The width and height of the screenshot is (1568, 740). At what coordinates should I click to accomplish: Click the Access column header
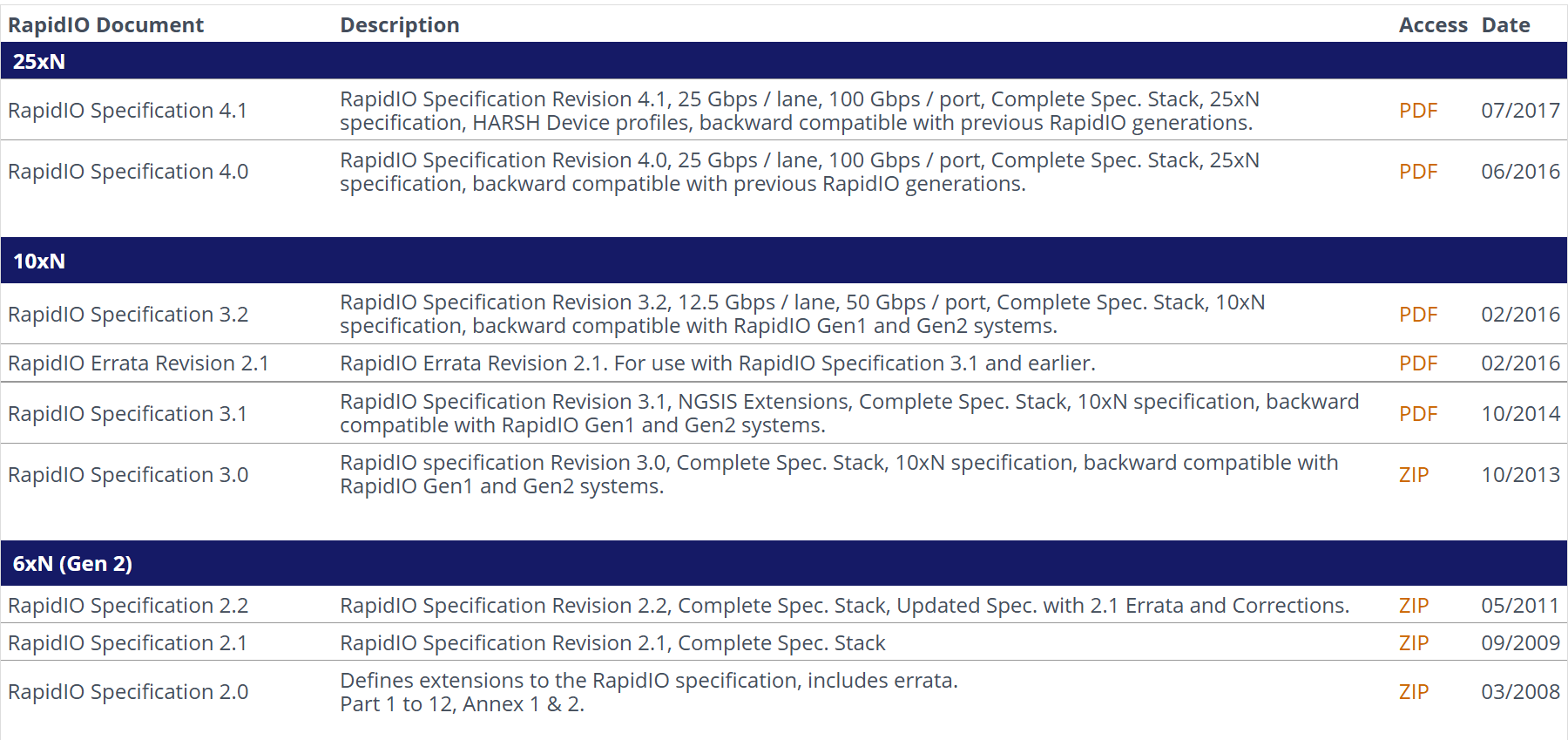(1433, 25)
